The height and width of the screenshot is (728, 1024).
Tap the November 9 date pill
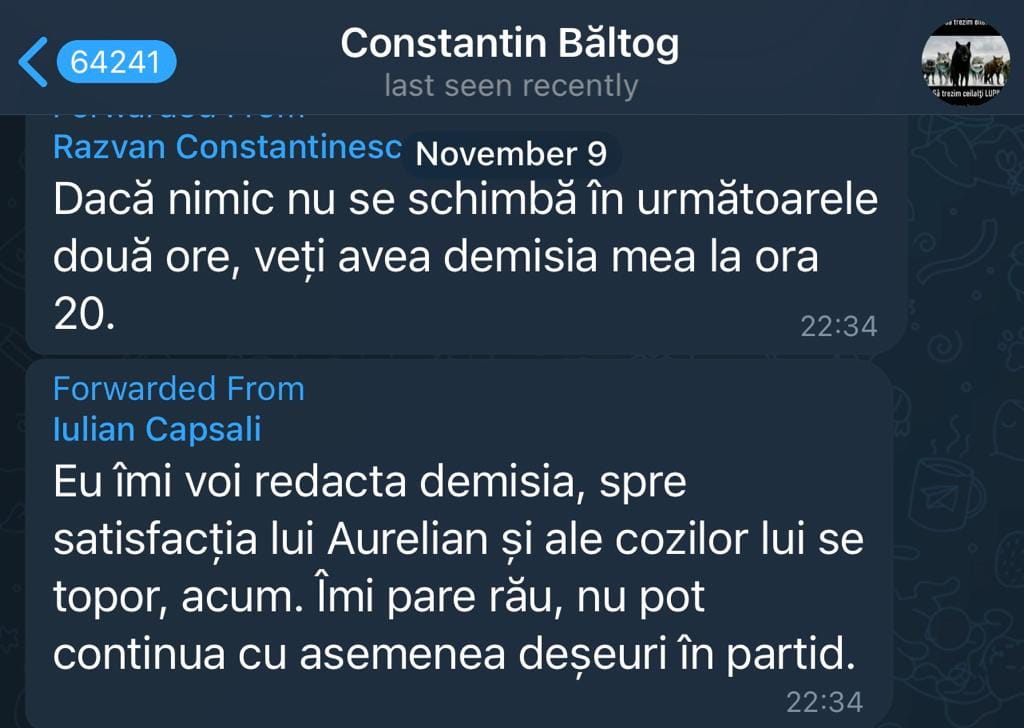[511, 154]
